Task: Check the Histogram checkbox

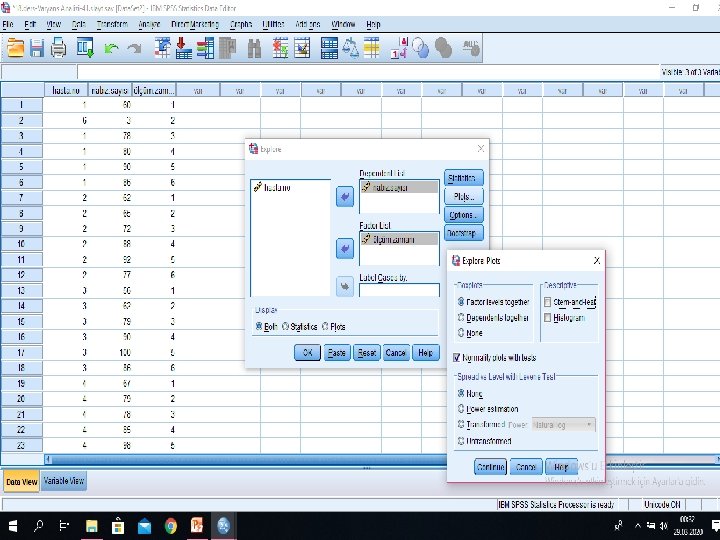Action: tap(547, 317)
